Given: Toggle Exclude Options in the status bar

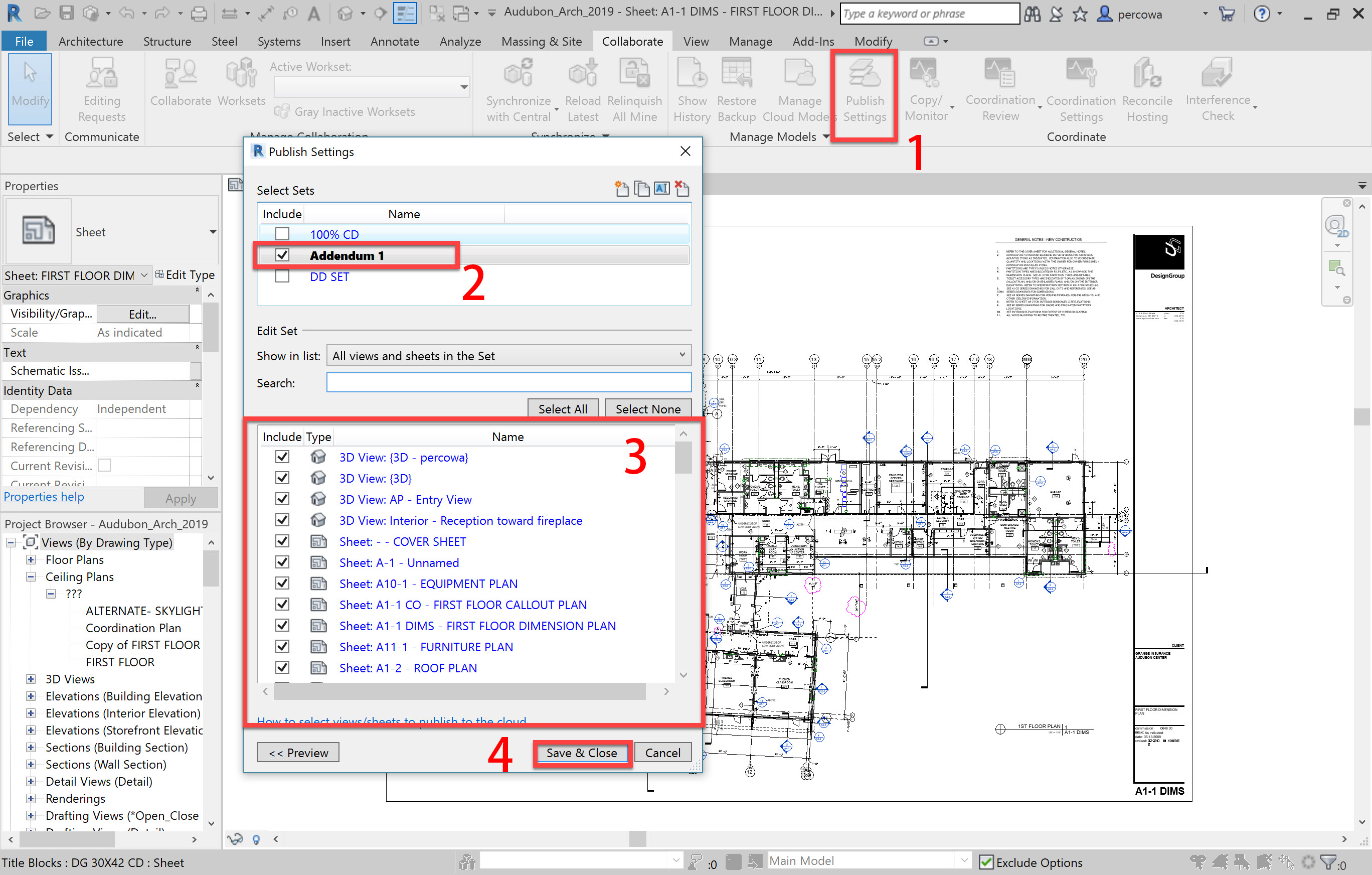Looking at the screenshot, I should [x=986, y=862].
